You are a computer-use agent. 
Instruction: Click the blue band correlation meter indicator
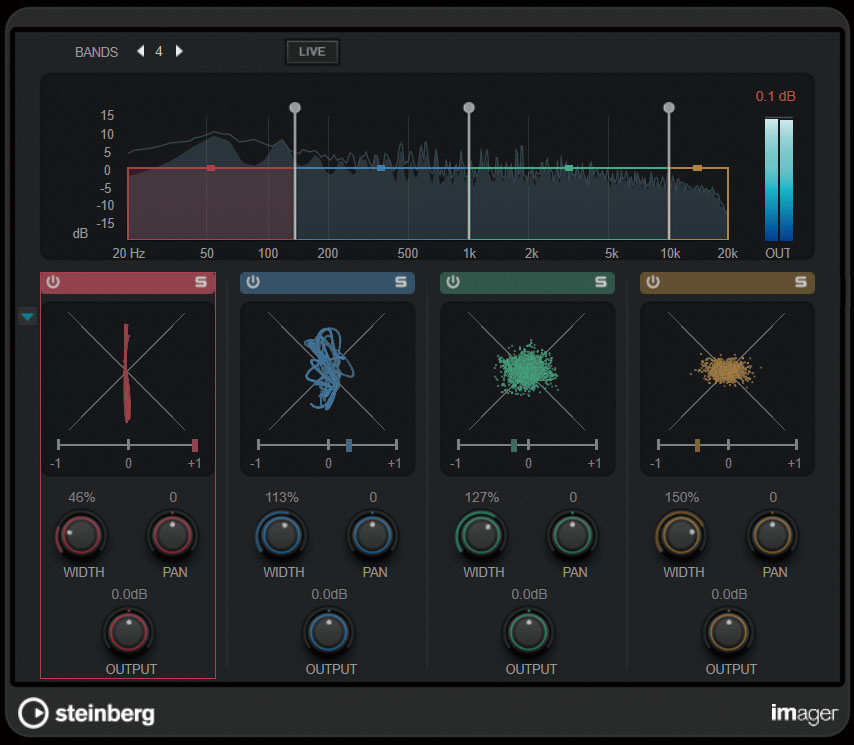(349, 445)
